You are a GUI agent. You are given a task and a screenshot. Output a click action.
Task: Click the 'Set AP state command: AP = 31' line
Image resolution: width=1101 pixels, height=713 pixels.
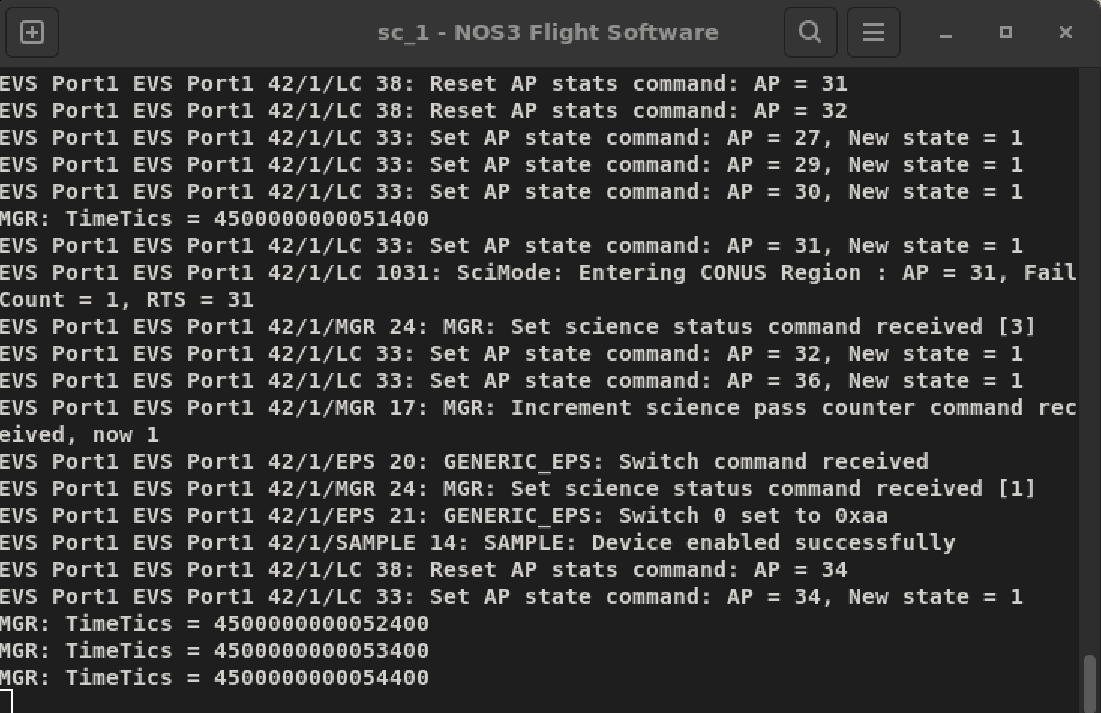point(511,246)
